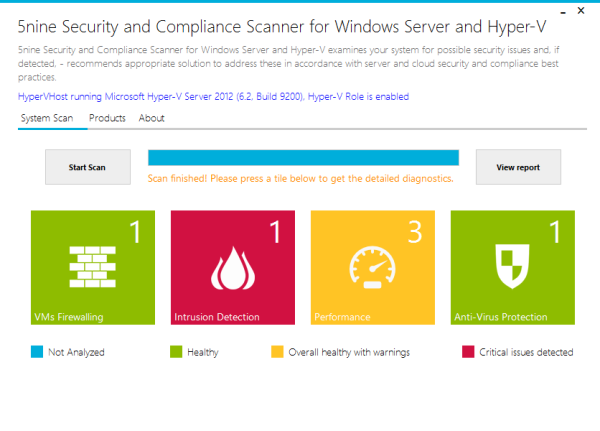Click the red Critical issues legend swatch
Image resolution: width=600 pixels, height=431 pixels.
[x=467, y=352]
